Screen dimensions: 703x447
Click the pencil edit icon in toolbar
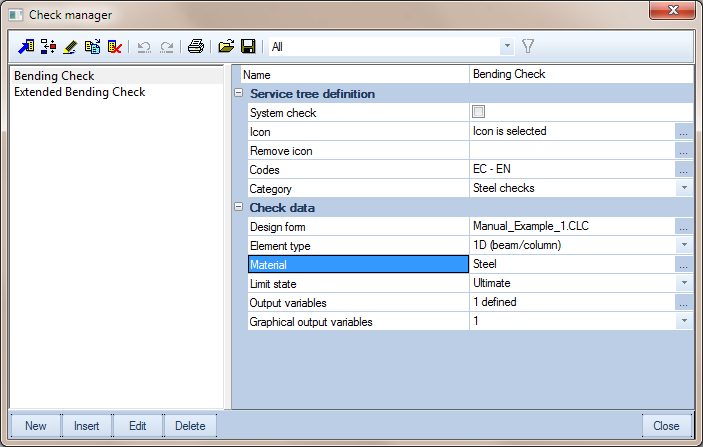point(70,46)
